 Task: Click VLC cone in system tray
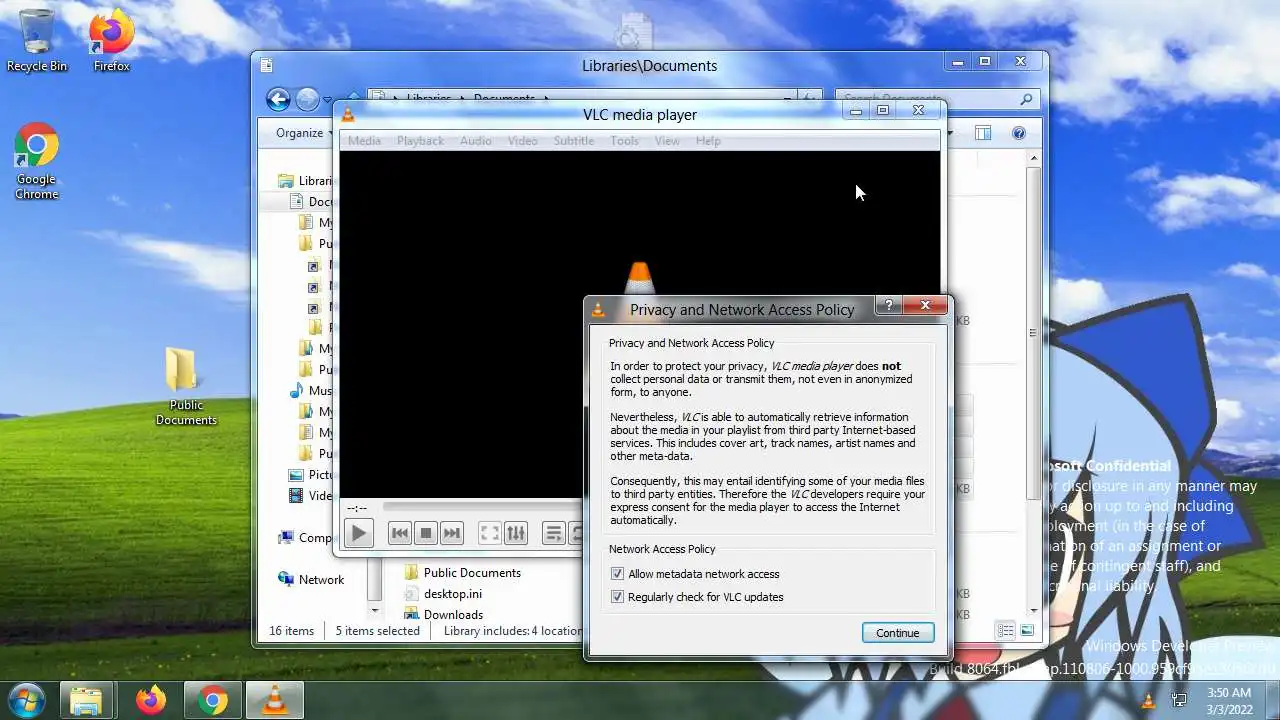pyautogui.click(x=1148, y=701)
